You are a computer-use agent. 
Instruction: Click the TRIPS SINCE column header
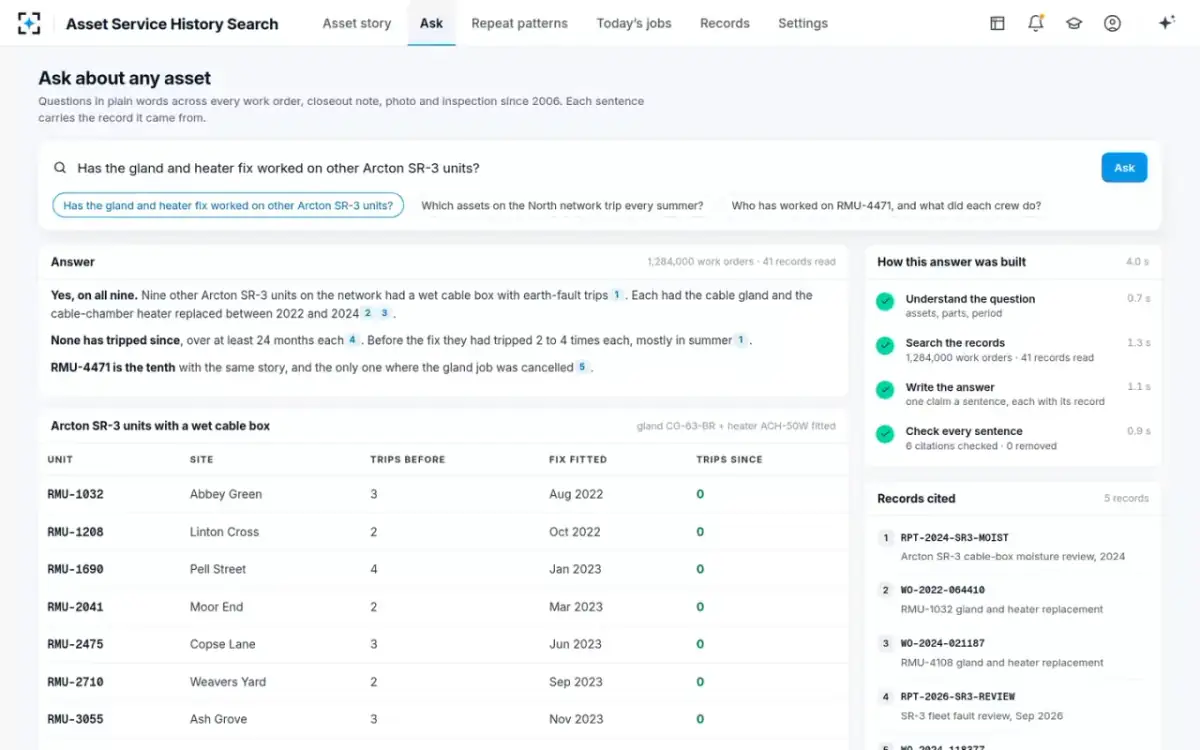[x=729, y=459]
